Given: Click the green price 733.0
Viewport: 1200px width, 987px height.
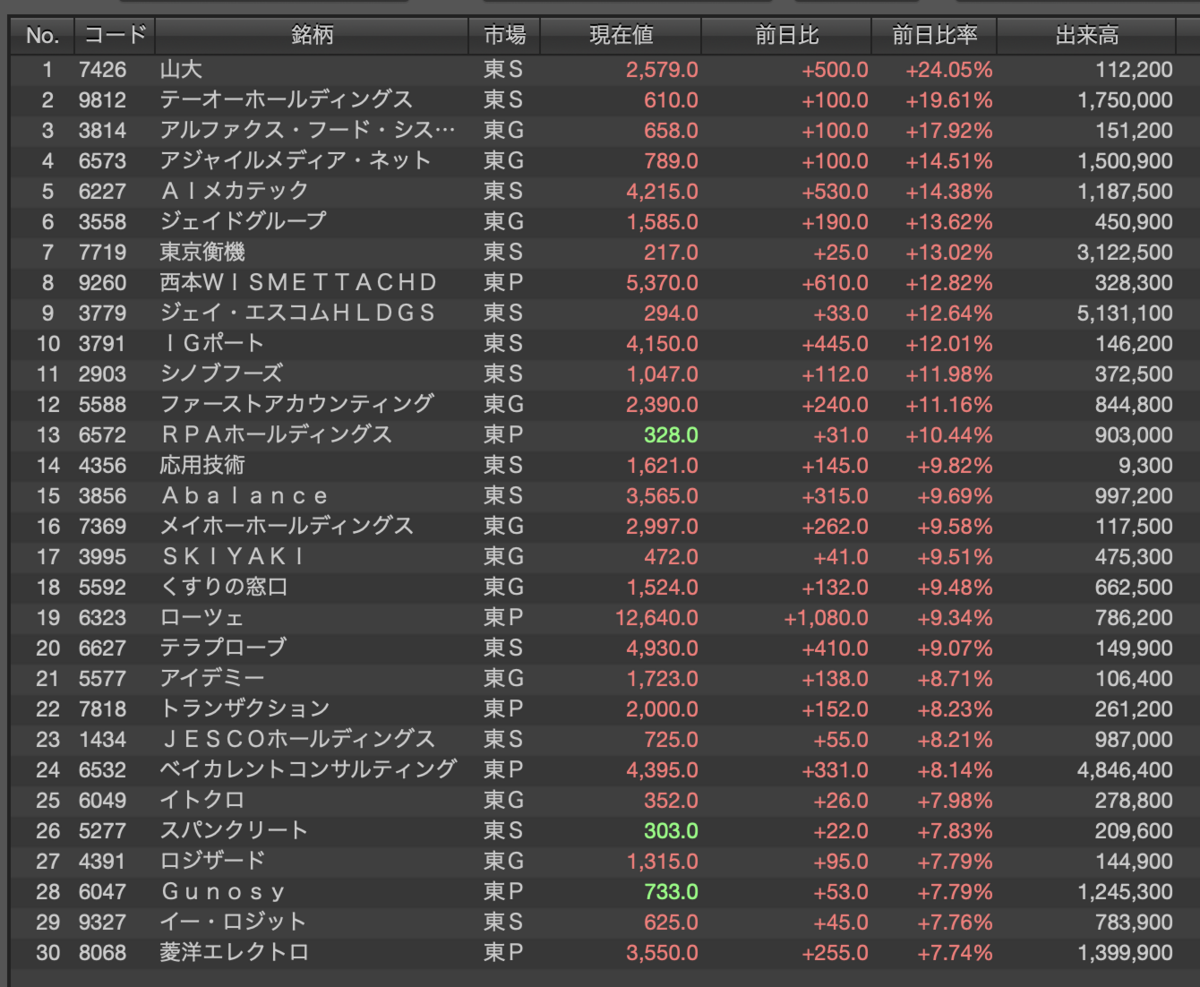Looking at the screenshot, I should click(671, 890).
